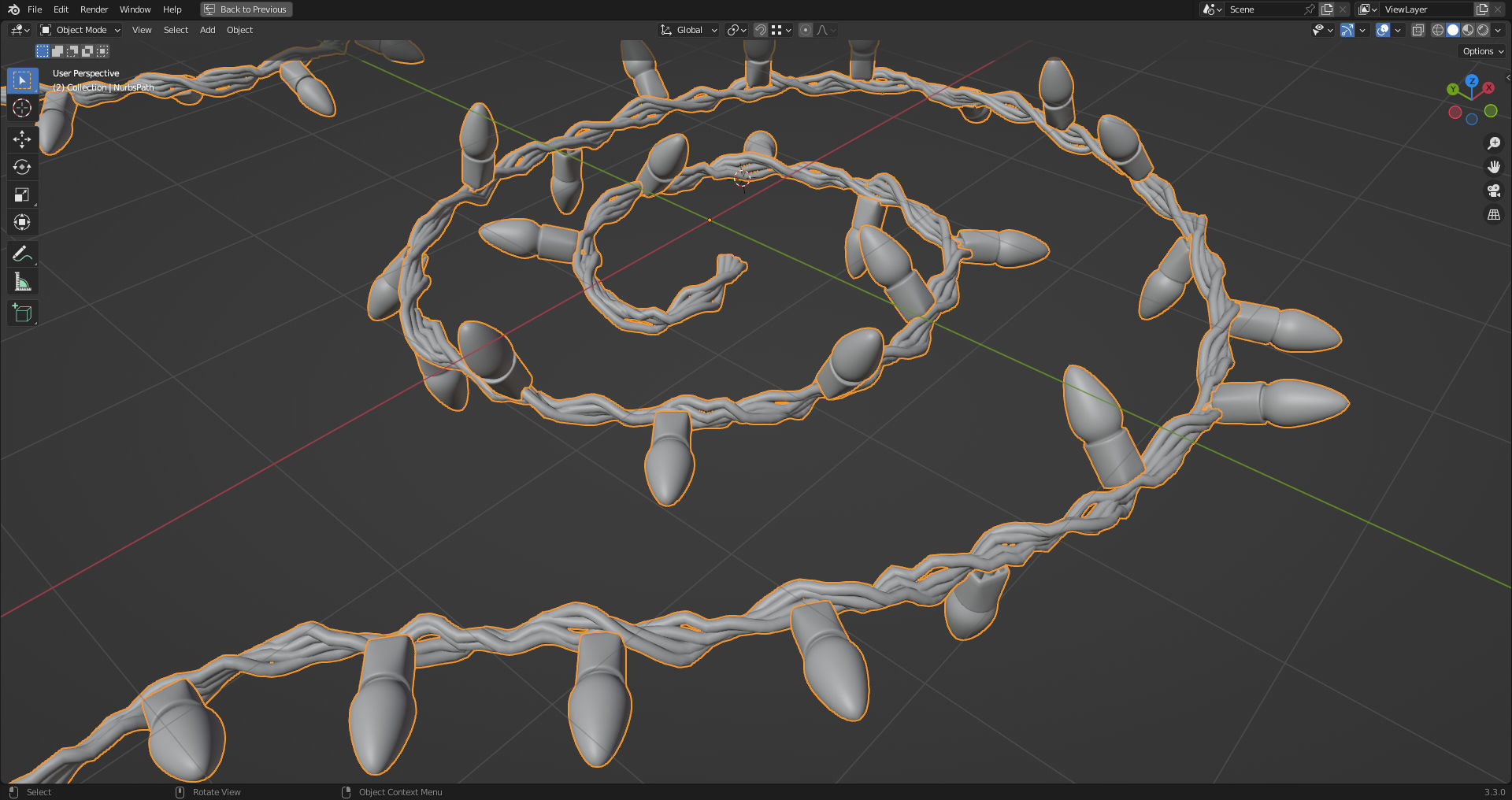Open the Edit menu
This screenshot has width=1512, height=800.
(61, 9)
